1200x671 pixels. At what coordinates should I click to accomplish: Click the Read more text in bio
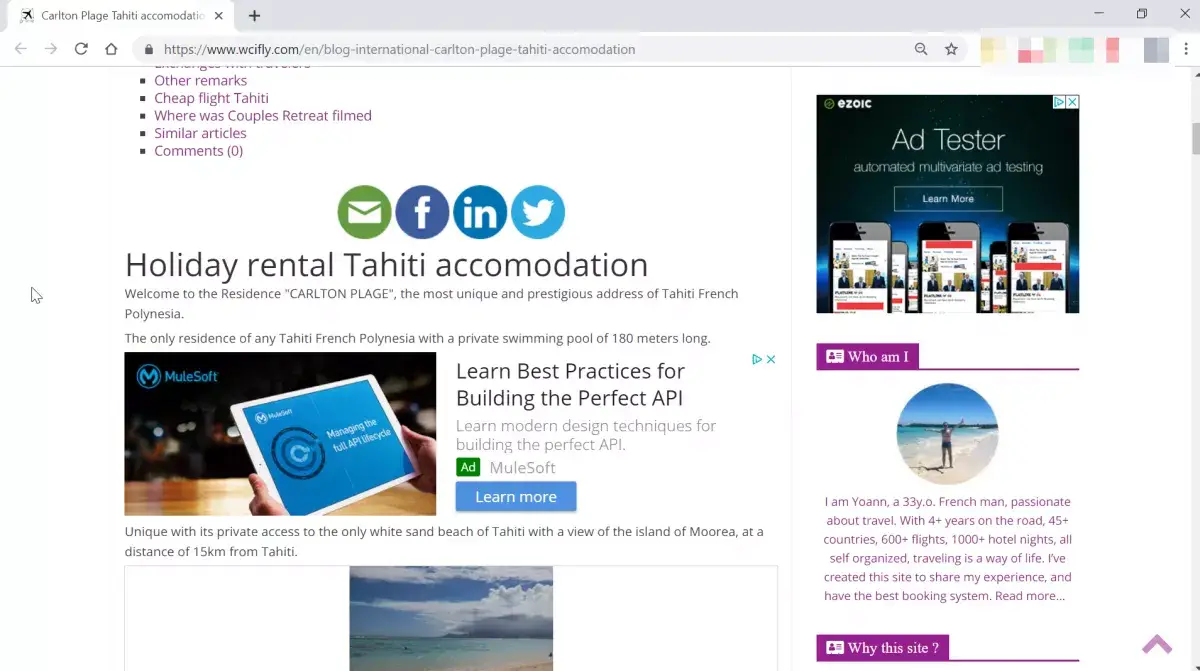tap(1029, 596)
